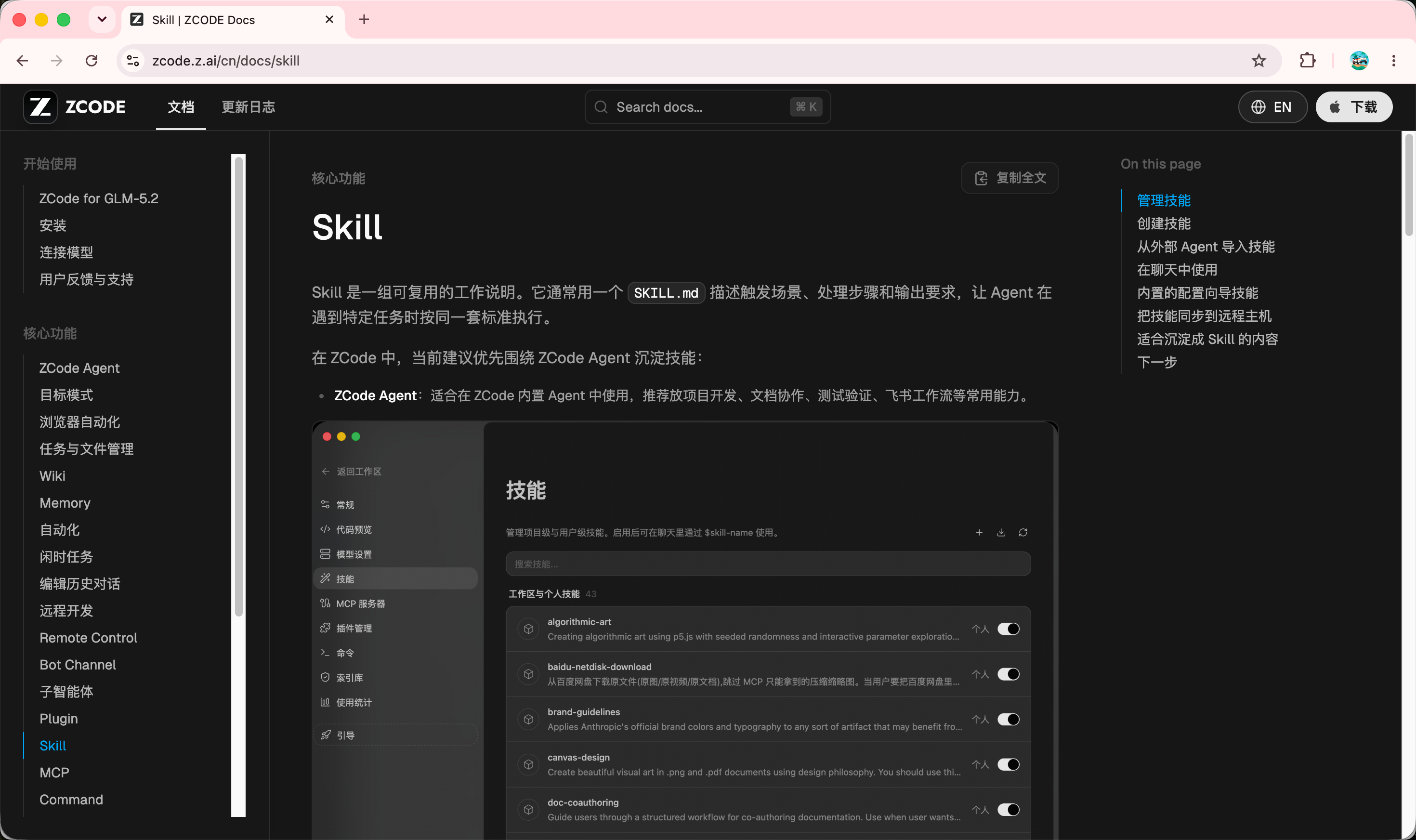Reload the current page
This screenshot has width=1416, height=840.
(x=92, y=61)
